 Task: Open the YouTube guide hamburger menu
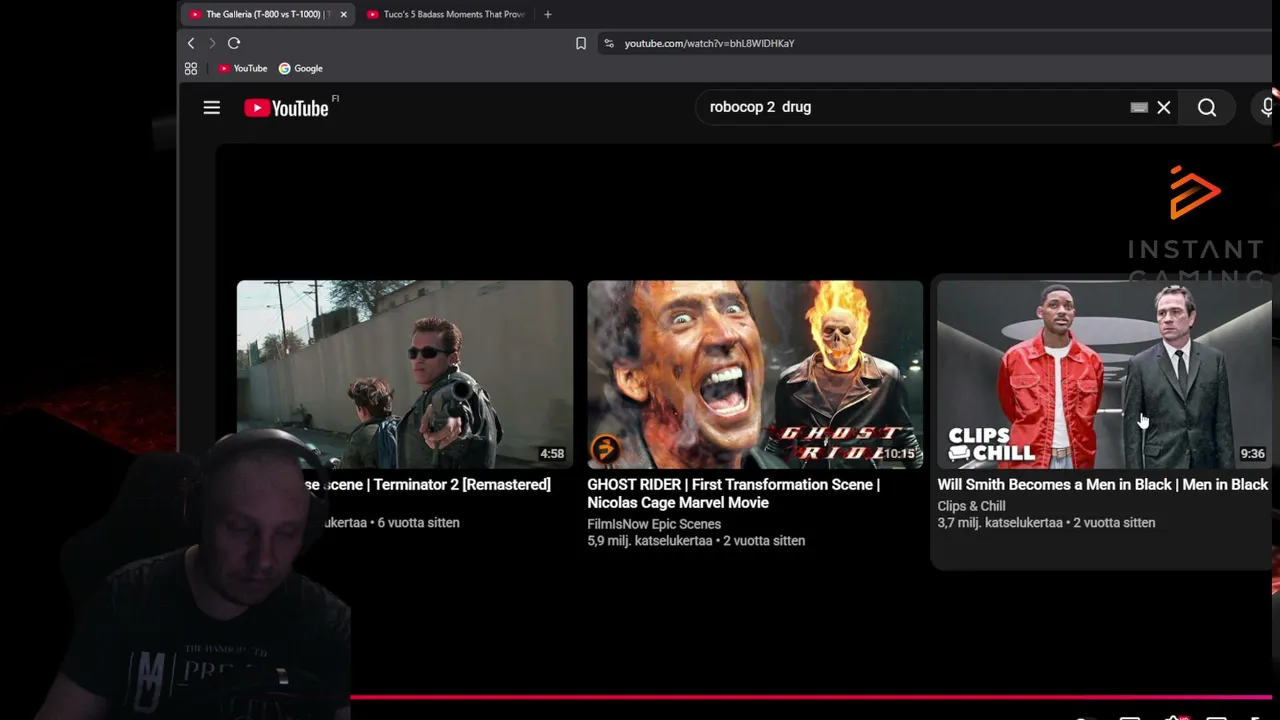pos(211,108)
